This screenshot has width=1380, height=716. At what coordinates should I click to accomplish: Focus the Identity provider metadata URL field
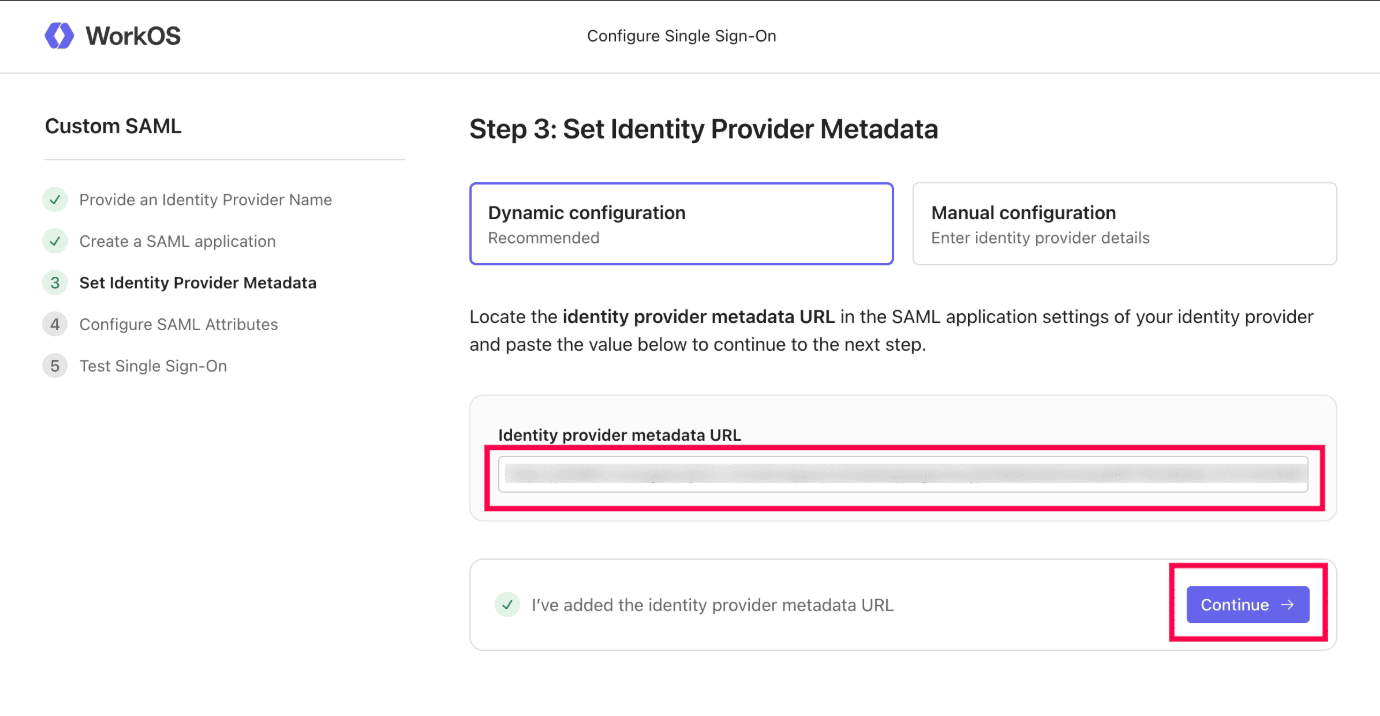point(903,474)
